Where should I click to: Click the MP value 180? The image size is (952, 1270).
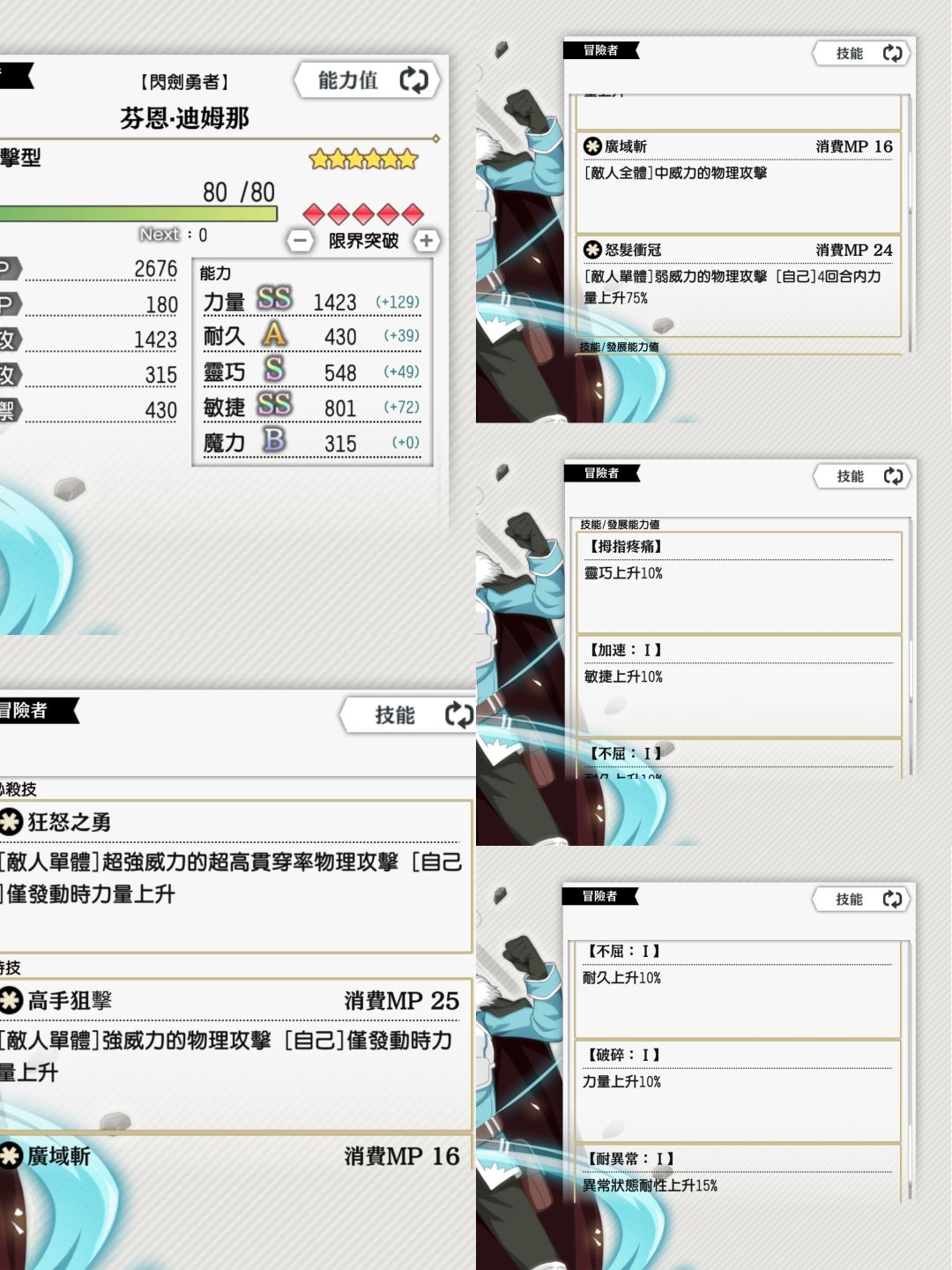161,305
